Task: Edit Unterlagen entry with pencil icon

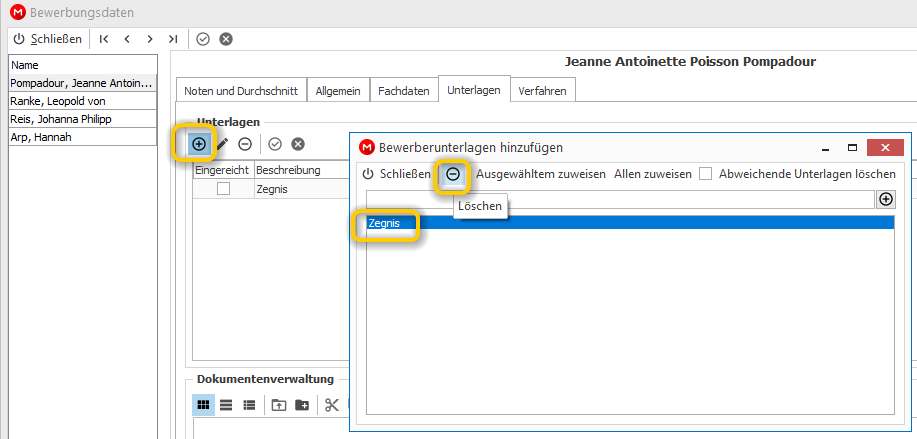Action: [x=222, y=144]
